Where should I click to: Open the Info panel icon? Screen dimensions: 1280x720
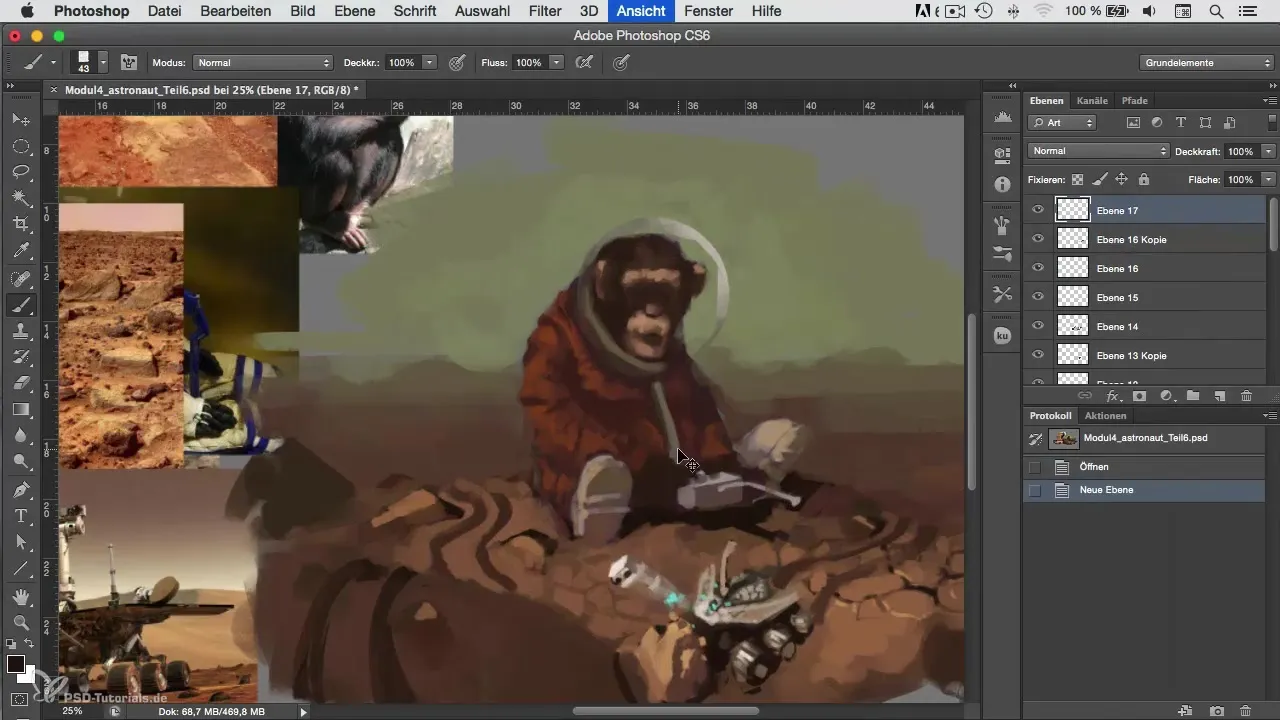click(1002, 185)
